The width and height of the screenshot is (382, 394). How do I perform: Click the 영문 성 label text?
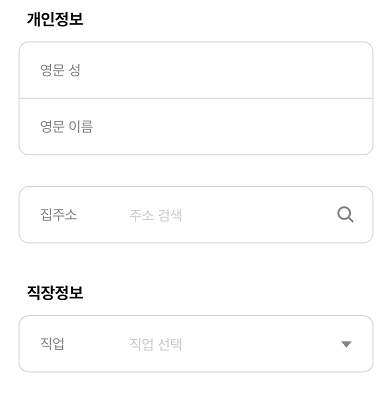click(60, 70)
